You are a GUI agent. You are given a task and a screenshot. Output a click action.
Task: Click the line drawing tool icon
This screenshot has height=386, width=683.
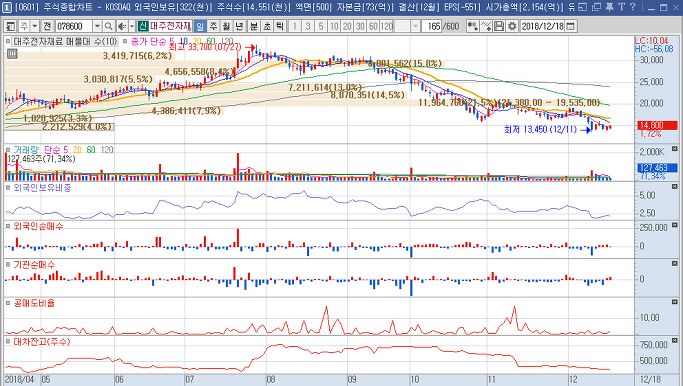point(486,27)
